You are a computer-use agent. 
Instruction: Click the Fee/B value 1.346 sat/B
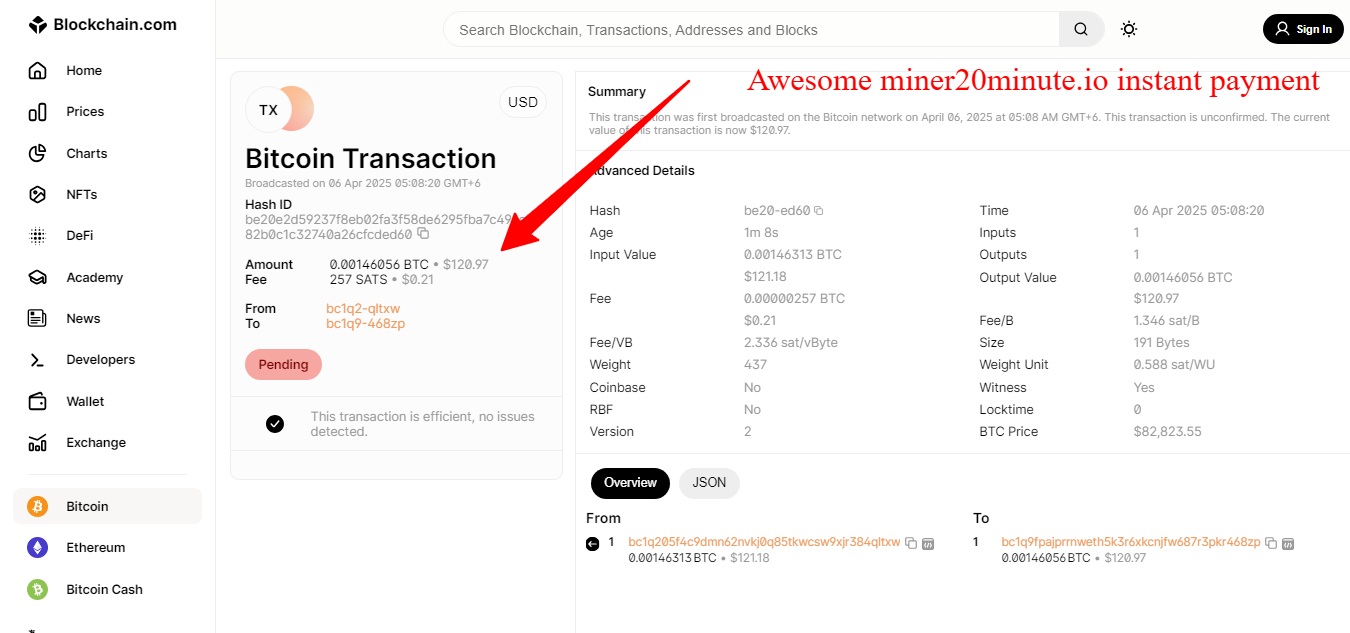coord(1167,321)
